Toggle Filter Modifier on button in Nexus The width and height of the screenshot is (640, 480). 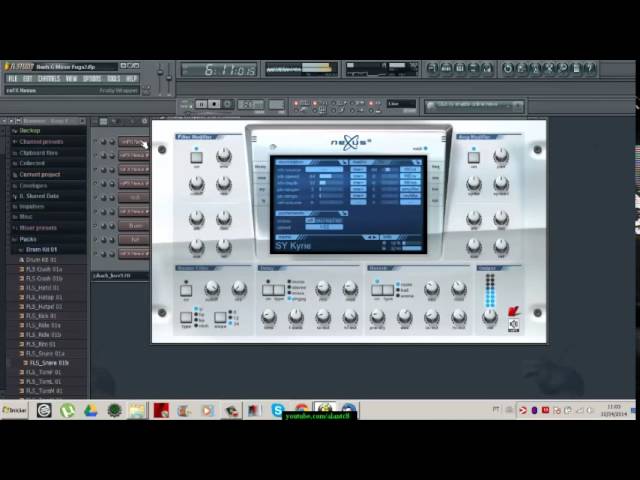pyautogui.click(x=196, y=157)
